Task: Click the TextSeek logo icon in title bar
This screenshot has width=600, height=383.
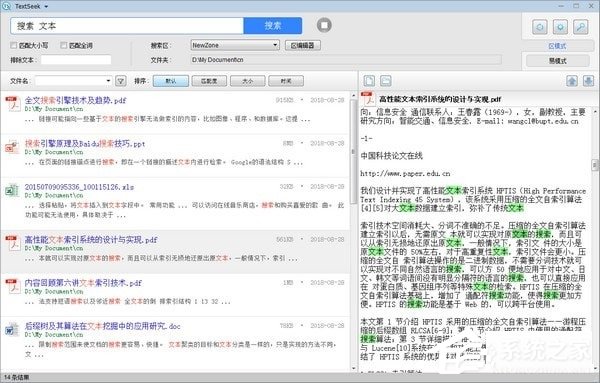Action: (x=6, y=6)
